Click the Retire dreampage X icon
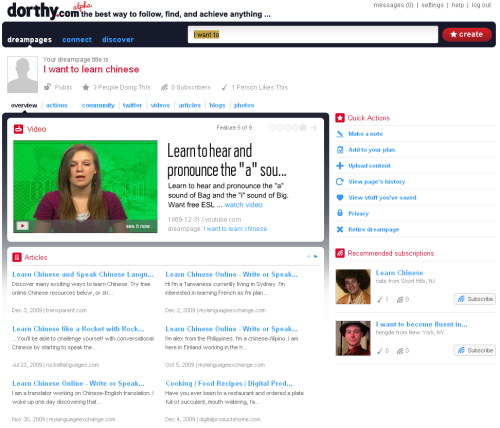 point(340,229)
